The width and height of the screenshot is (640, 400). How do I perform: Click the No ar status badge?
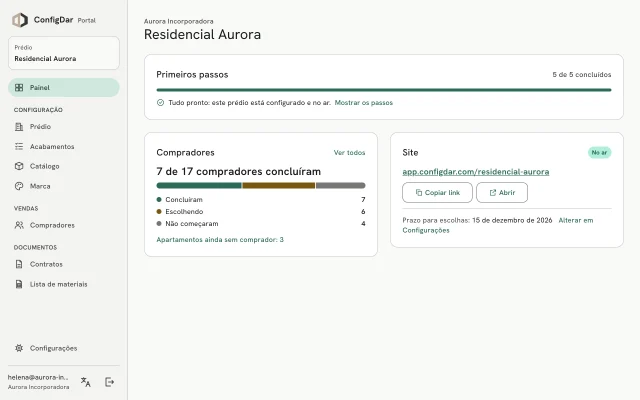(x=600, y=153)
